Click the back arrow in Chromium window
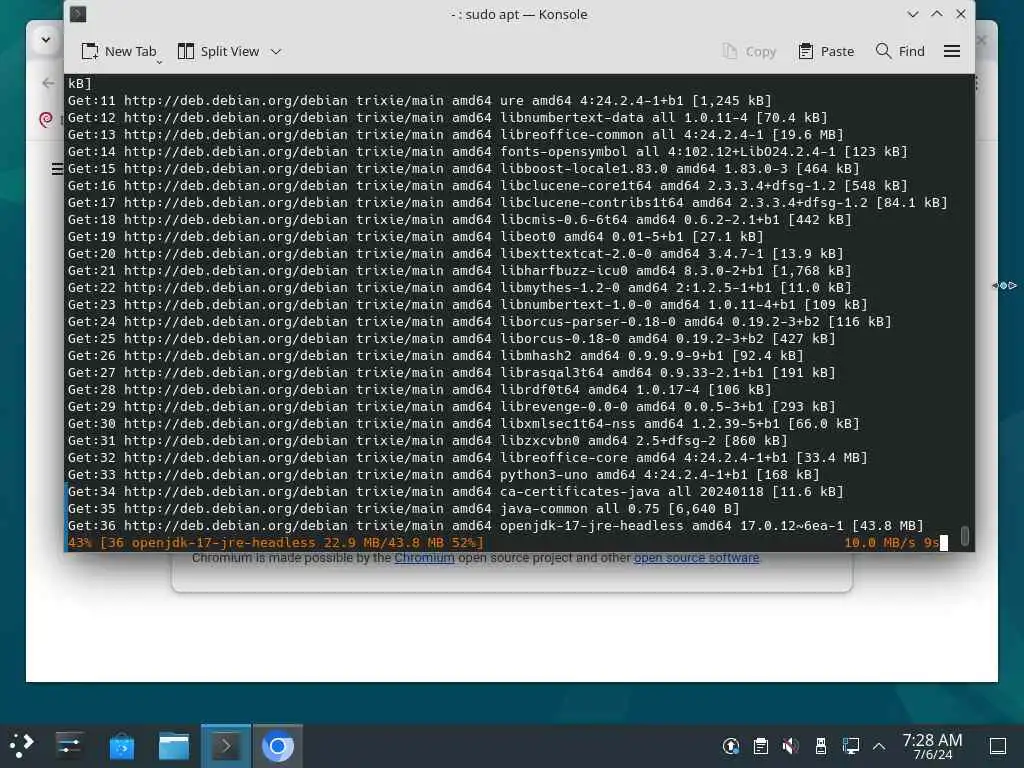 (48, 83)
